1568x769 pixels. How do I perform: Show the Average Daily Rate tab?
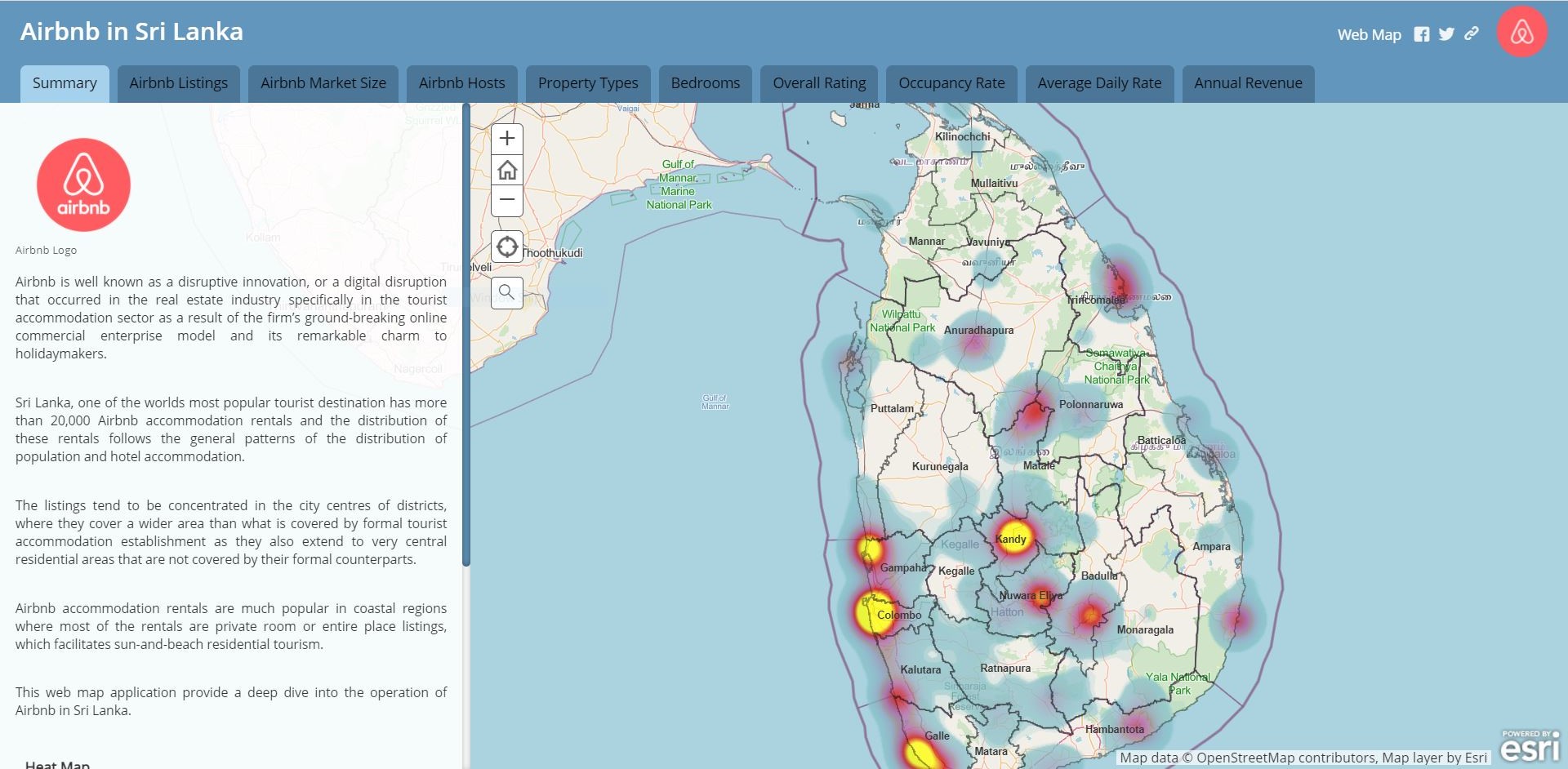(1099, 83)
